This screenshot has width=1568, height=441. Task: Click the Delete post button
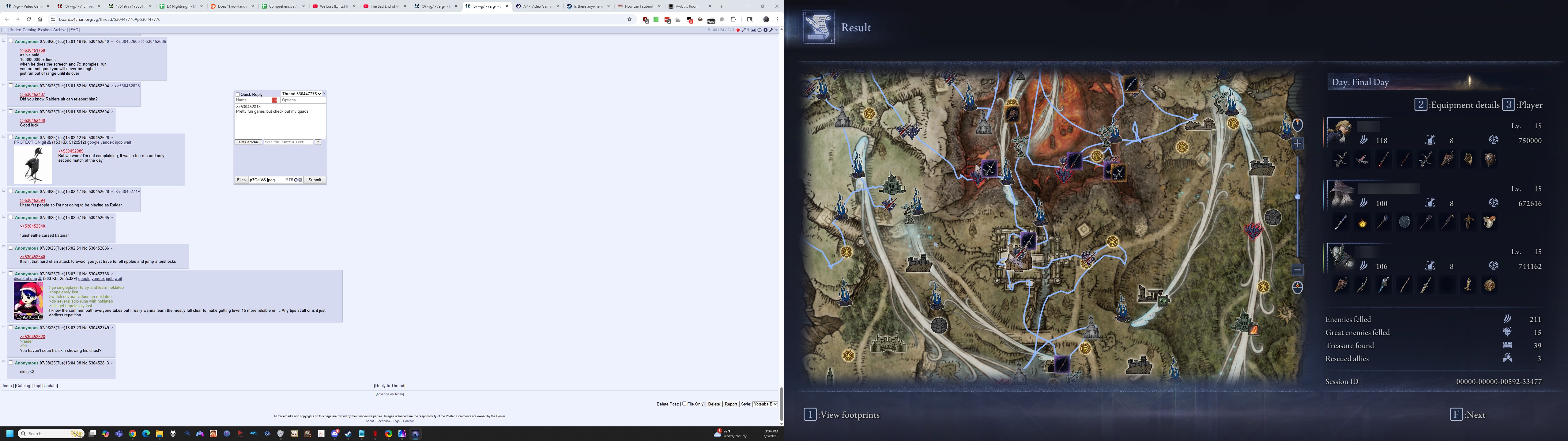[714, 404]
